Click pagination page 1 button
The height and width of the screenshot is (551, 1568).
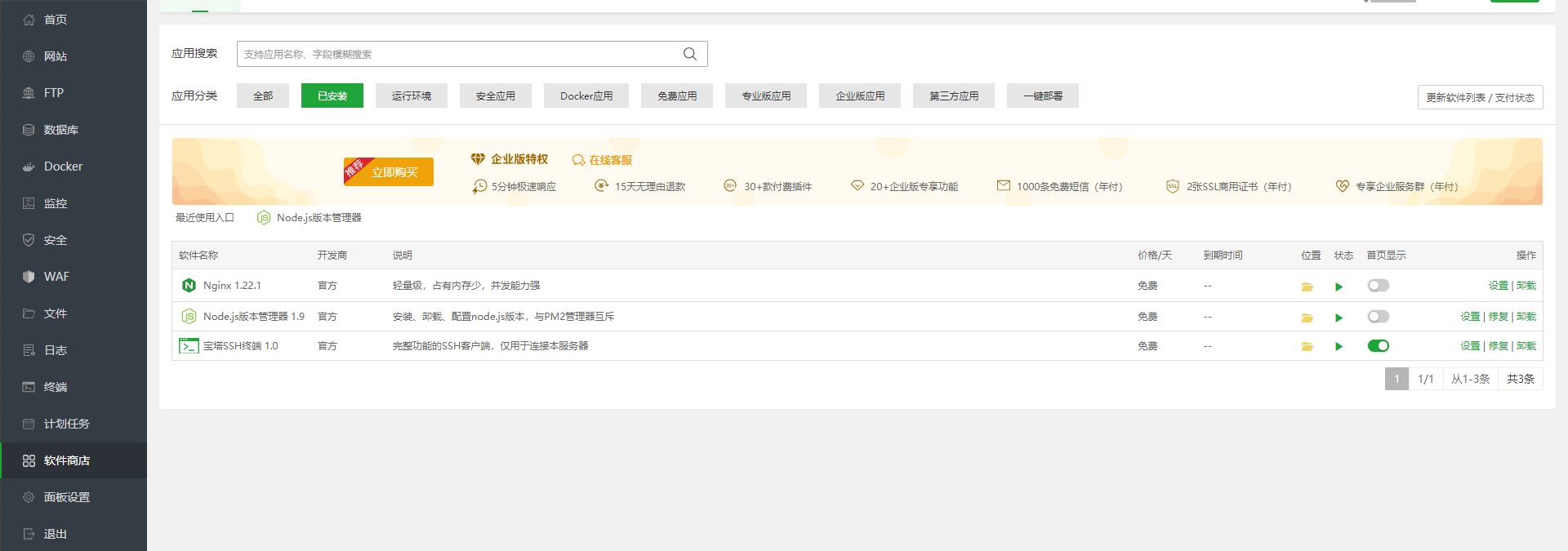coord(1396,379)
